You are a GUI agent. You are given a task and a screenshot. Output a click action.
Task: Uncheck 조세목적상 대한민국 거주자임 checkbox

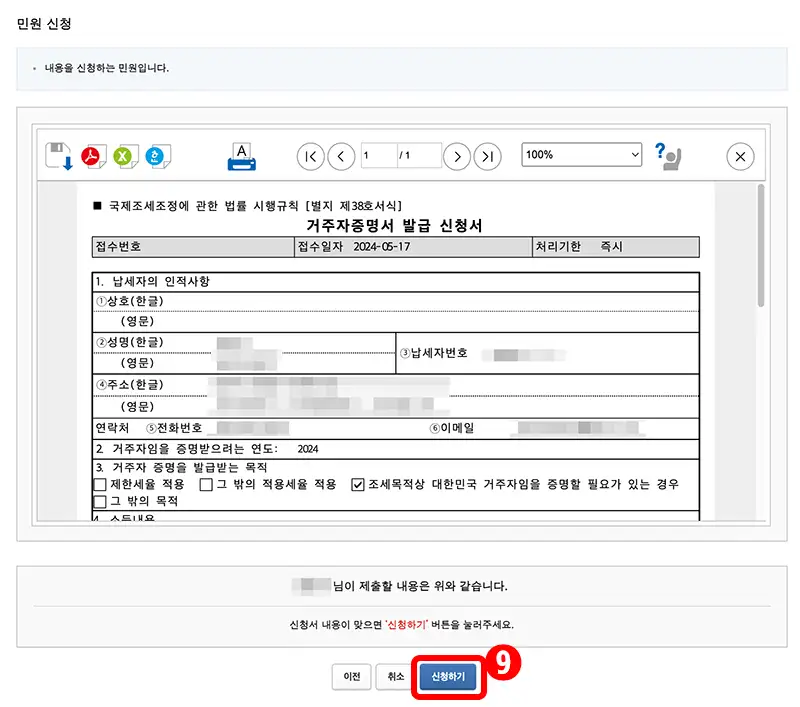[x=358, y=484]
